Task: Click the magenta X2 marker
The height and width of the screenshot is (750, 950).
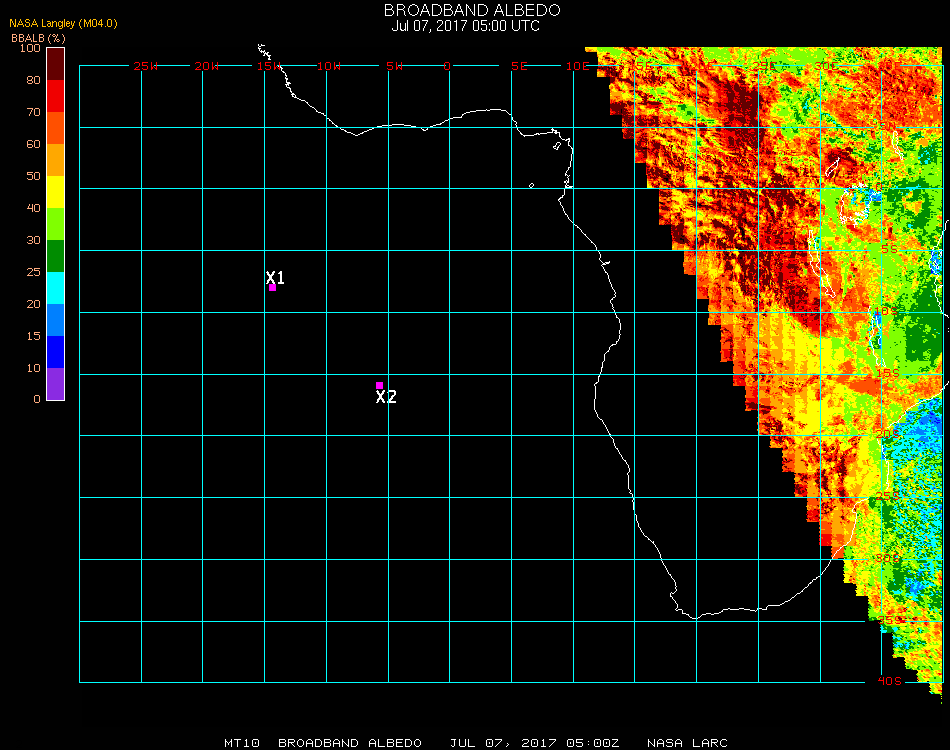Action: pyautogui.click(x=379, y=386)
